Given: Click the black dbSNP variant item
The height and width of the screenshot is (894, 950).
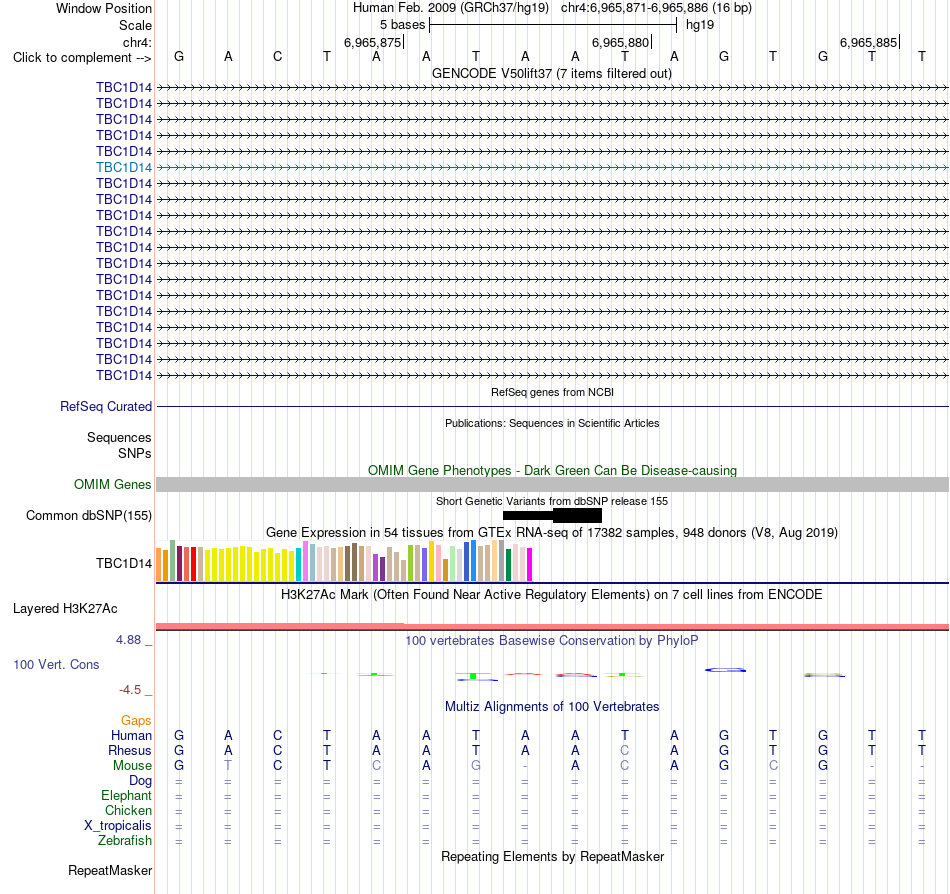Looking at the screenshot, I should click(x=552, y=515).
